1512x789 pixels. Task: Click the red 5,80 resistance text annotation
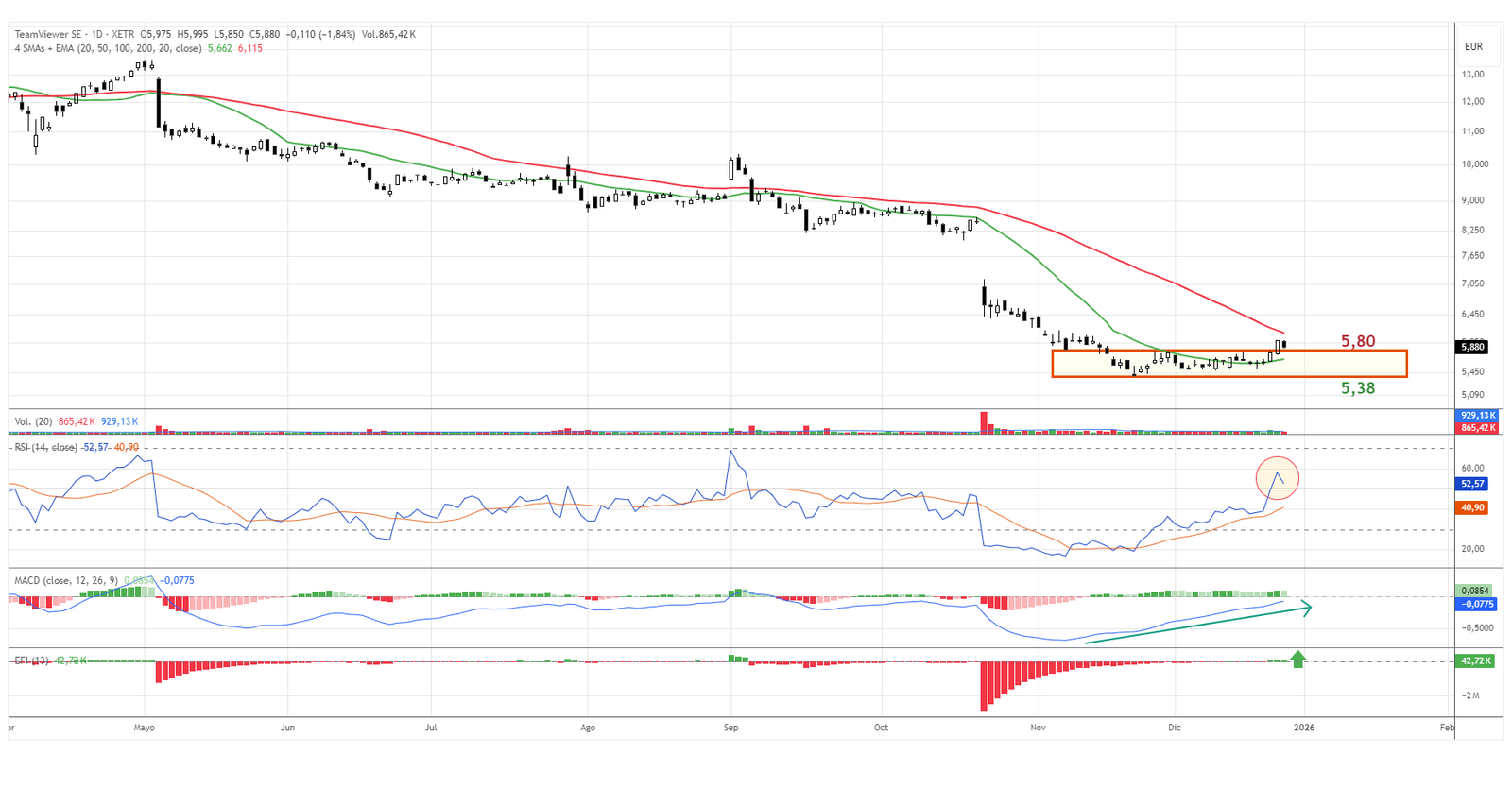pos(1358,341)
